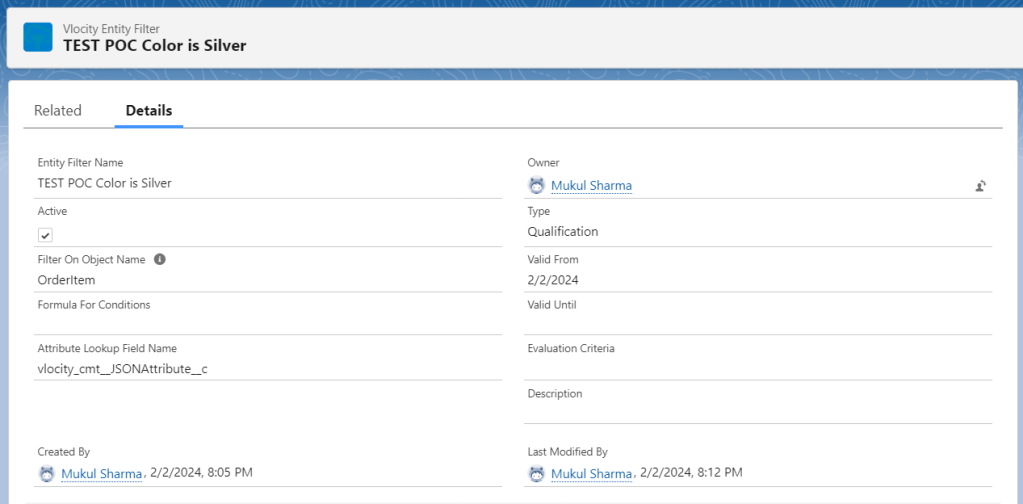Viewport: 1023px width, 504px height.
Task: Open Mukul Sharma link under Owner
Action: point(591,186)
